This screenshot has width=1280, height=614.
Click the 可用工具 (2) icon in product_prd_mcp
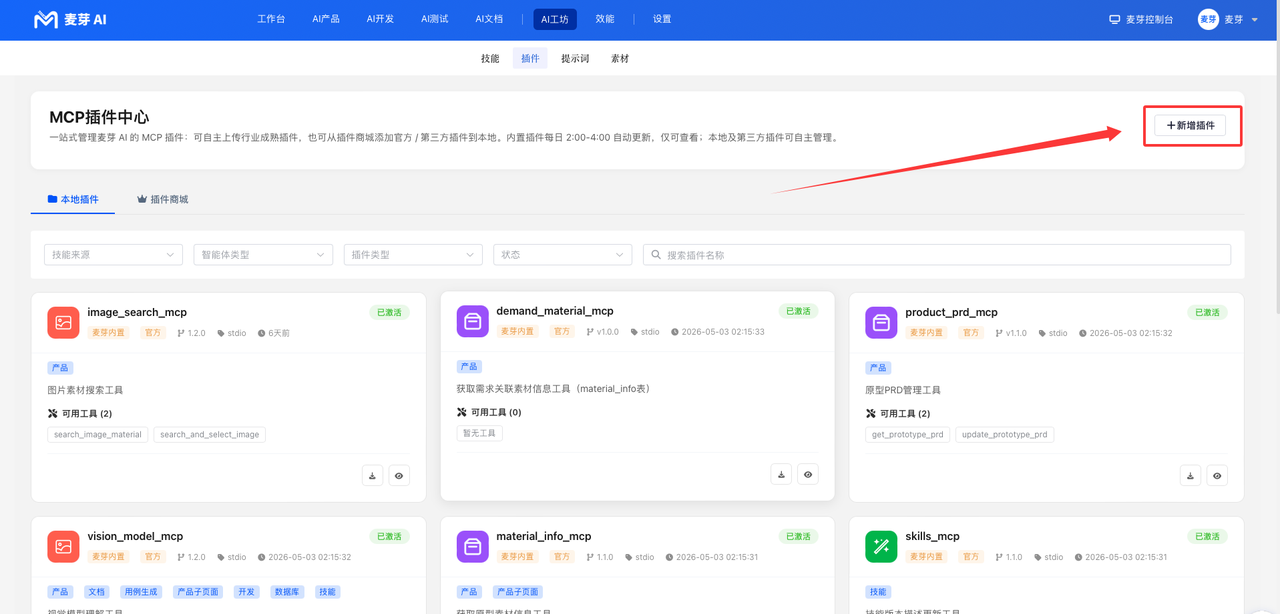pos(871,413)
